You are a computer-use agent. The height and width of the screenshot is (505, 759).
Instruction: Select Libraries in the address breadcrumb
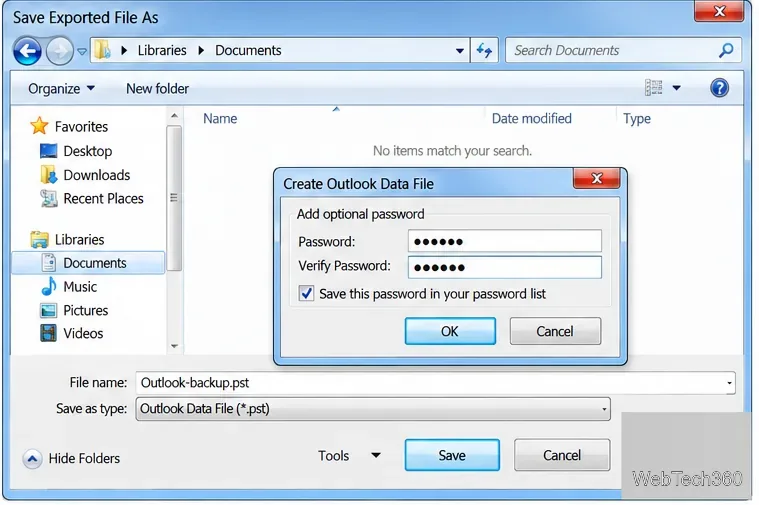tap(162, 50)
